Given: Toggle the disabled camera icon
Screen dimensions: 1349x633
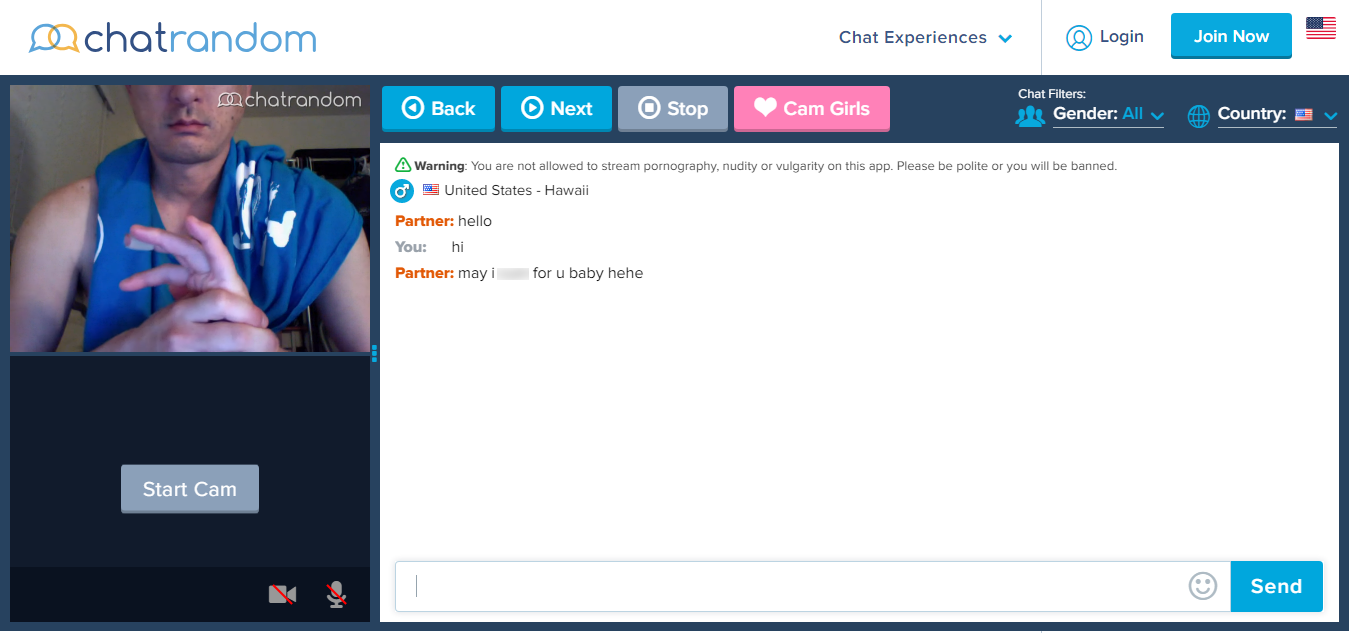Looking at the screenshot, I should click(x=282, y=595).
